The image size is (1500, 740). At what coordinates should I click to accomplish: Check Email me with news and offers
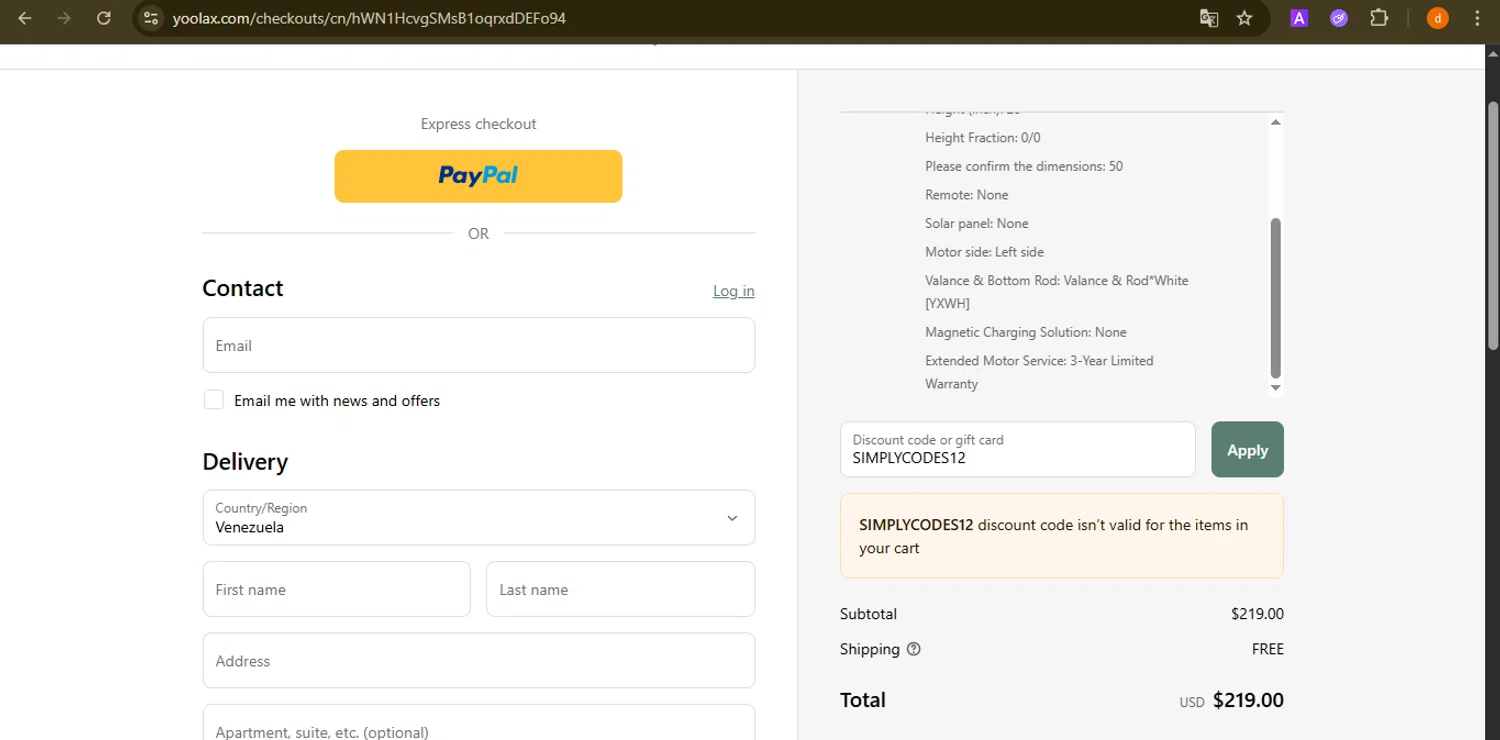pyautogui.click(x=214, y=400)
